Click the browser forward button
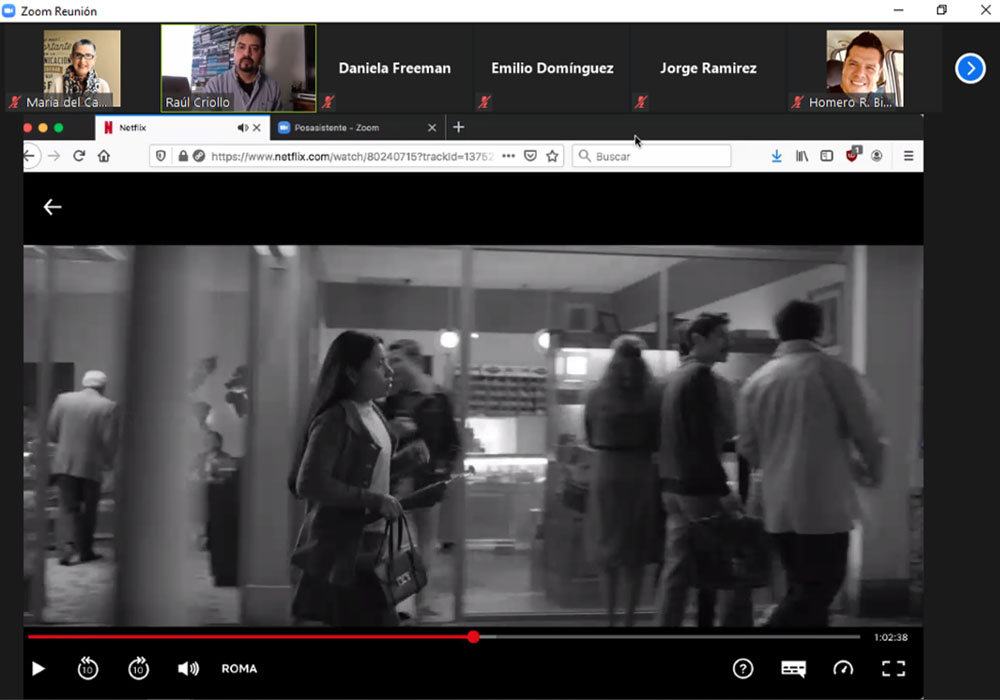The image size is (1000, 700). tap(54, 156)
